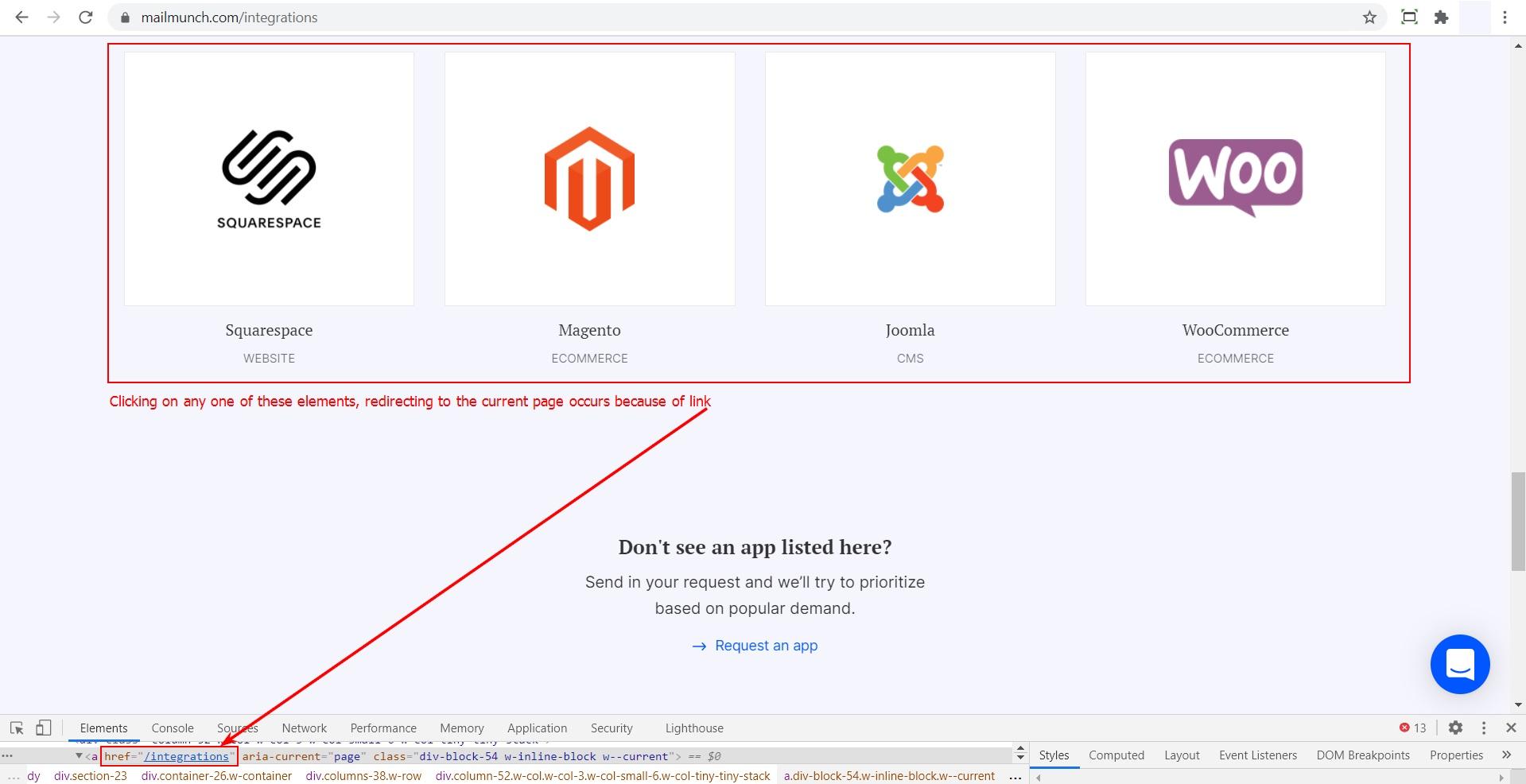This screenshot has width=1526, height=784.
Task: Collapse the selected anchor element triangle
Action: pyautogui.click(x=79, y=756)
